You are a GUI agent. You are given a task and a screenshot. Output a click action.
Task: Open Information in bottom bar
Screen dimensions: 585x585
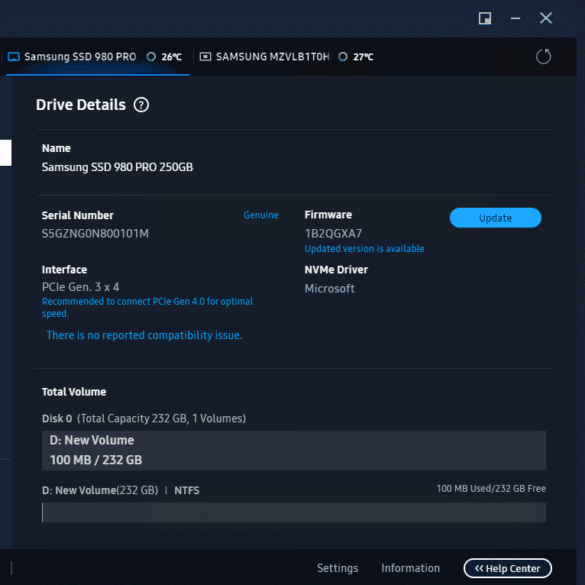click(410, 568)
